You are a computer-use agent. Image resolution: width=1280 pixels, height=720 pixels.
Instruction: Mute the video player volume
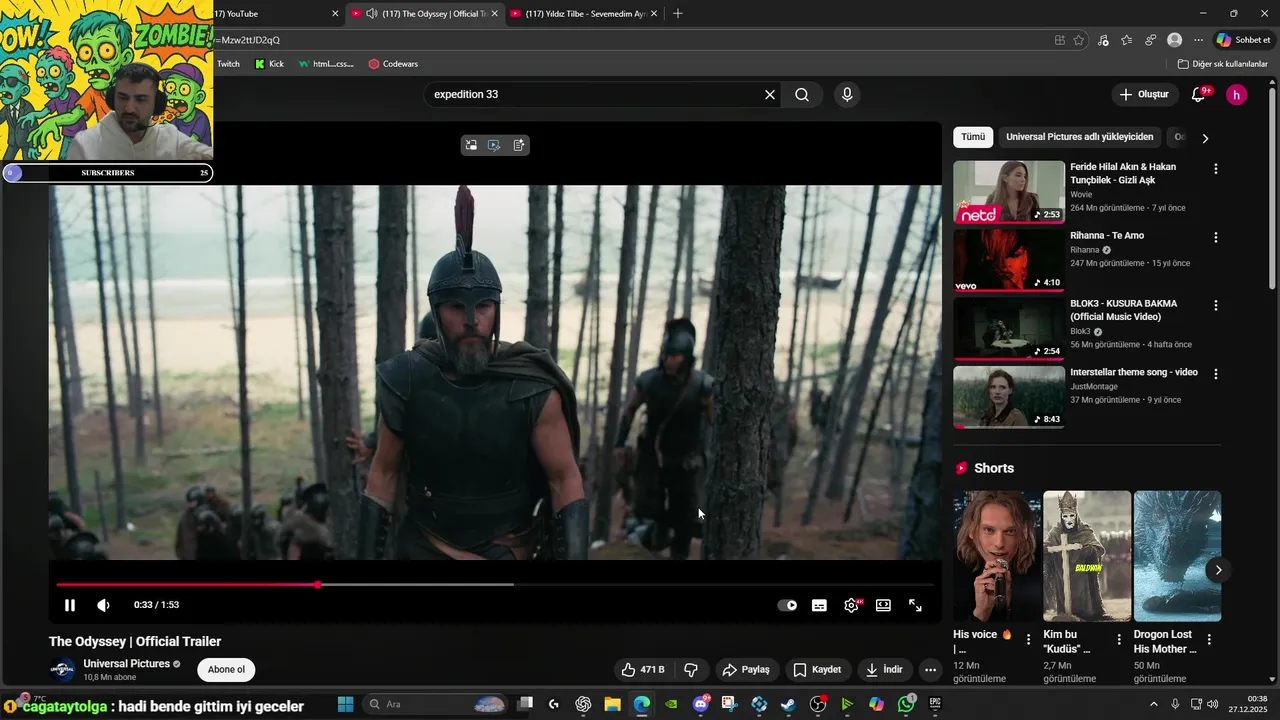[x=103, y=605]
